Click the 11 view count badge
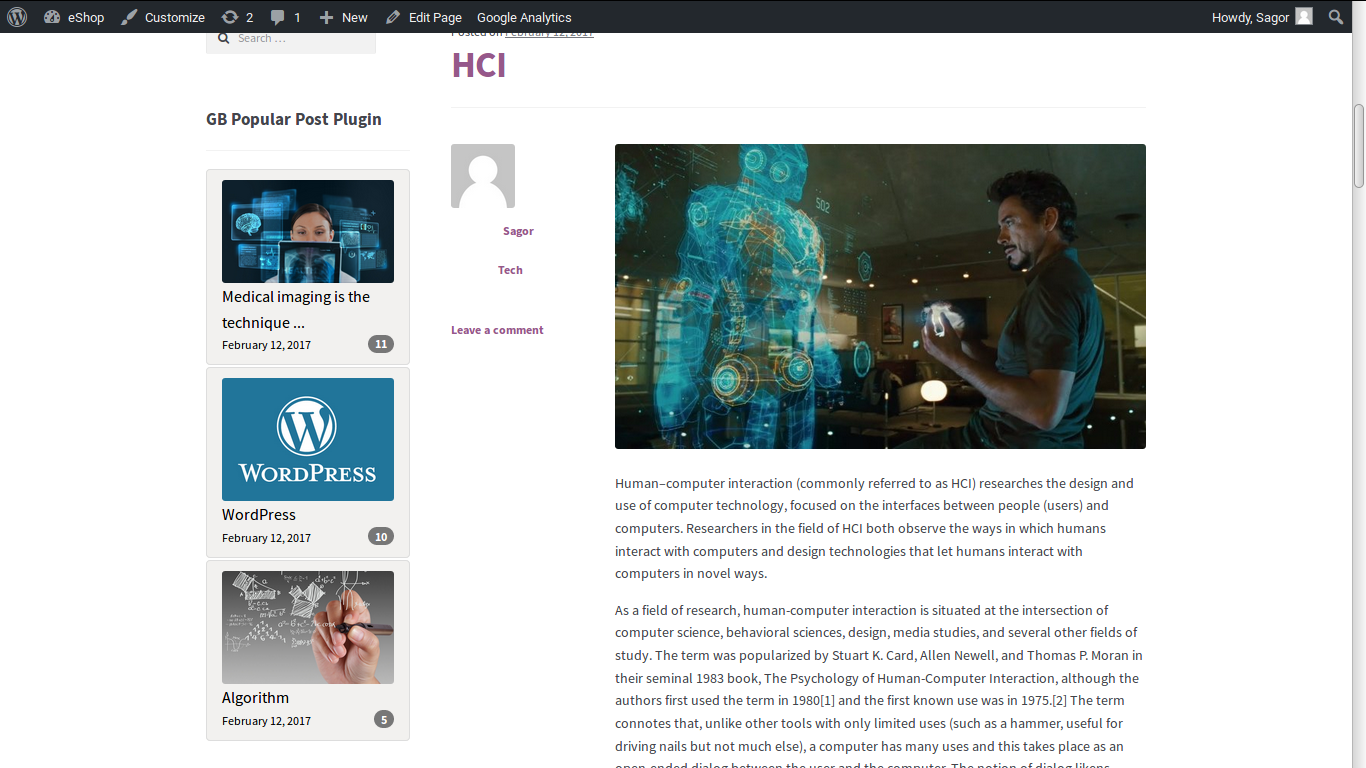The width and height of the screenshot is (1366, 768). click(380, 345)
